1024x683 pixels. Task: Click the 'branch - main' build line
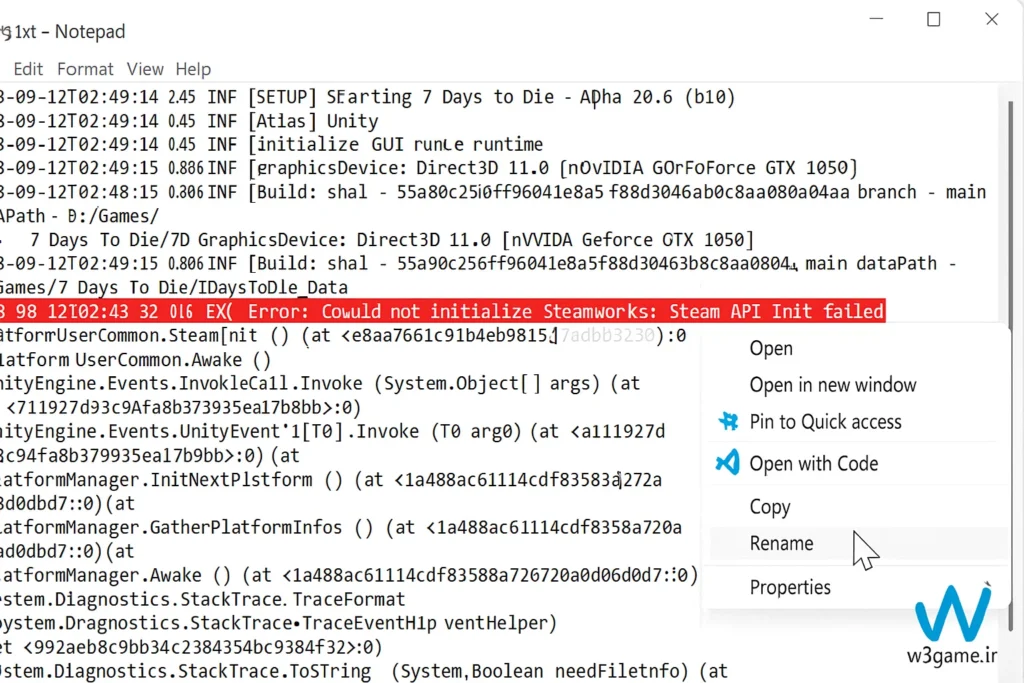tap(493, 192)
